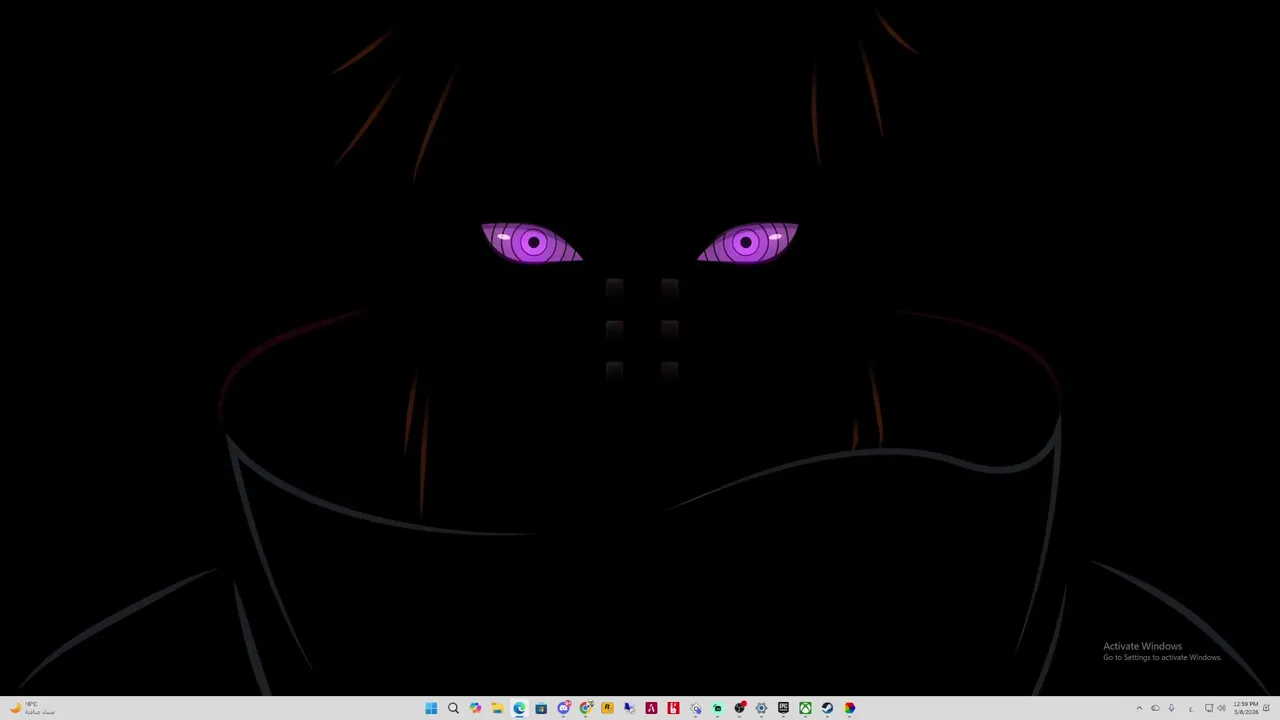The width and height of the screenshot is (1280, 720).
Task: Open network status in system tray
Action: coord(1209,708)
